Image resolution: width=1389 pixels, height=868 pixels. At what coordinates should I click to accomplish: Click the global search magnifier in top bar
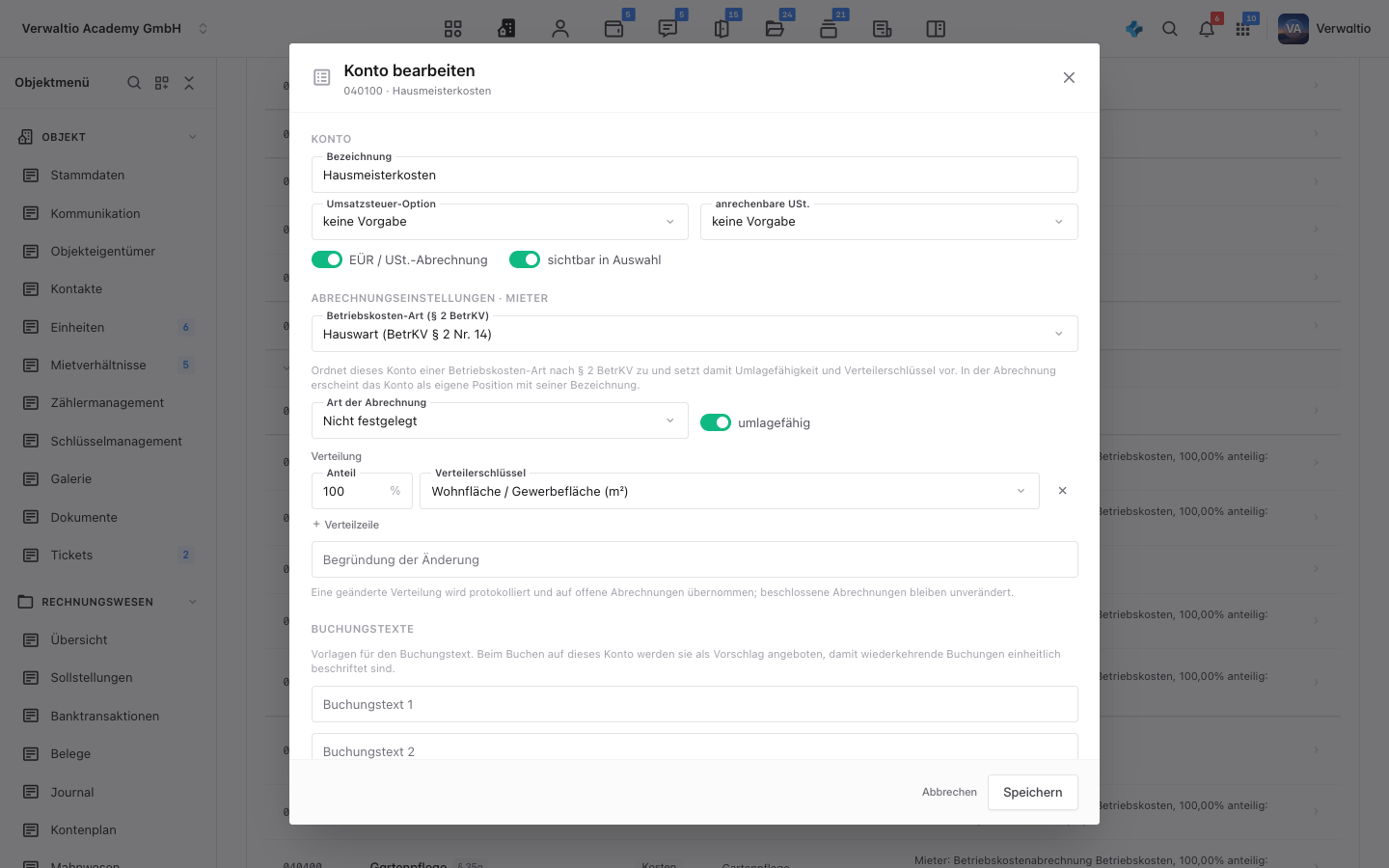pyautogui.click(x=1170, y=29)
